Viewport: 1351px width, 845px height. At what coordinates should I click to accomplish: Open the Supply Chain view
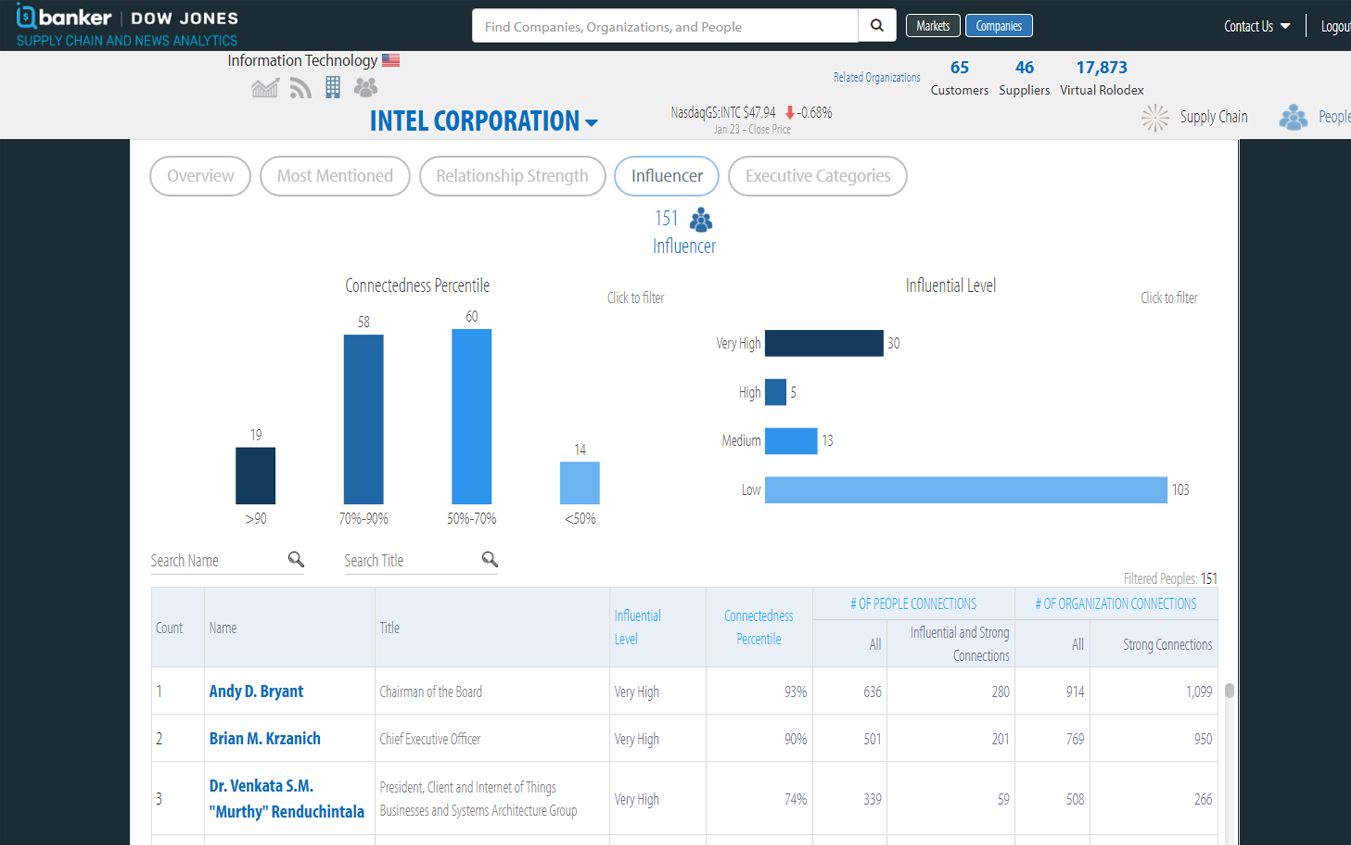[1195, 117]
